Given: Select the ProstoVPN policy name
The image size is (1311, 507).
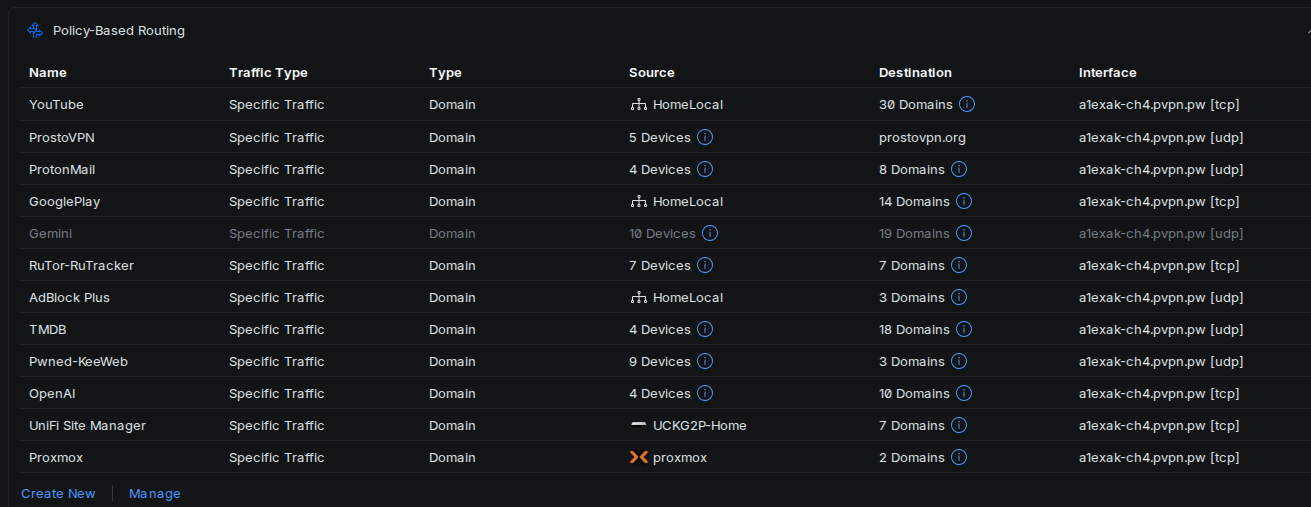Looking at the screenshot, I should [62, 137].
